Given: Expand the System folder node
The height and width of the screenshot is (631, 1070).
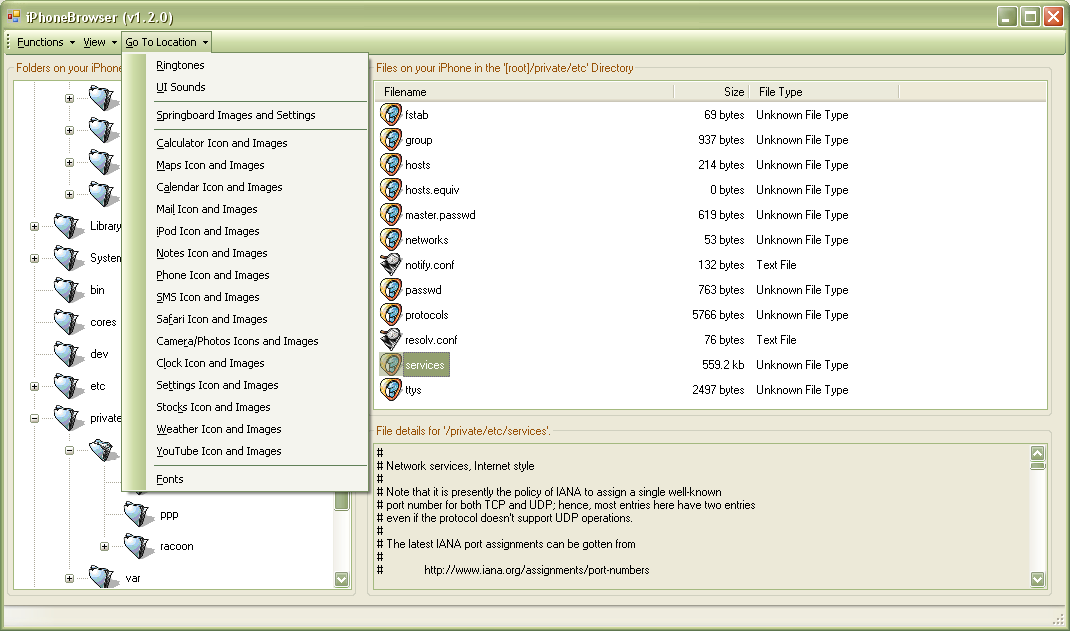Looking at the screenshot, I should [34, 259].
